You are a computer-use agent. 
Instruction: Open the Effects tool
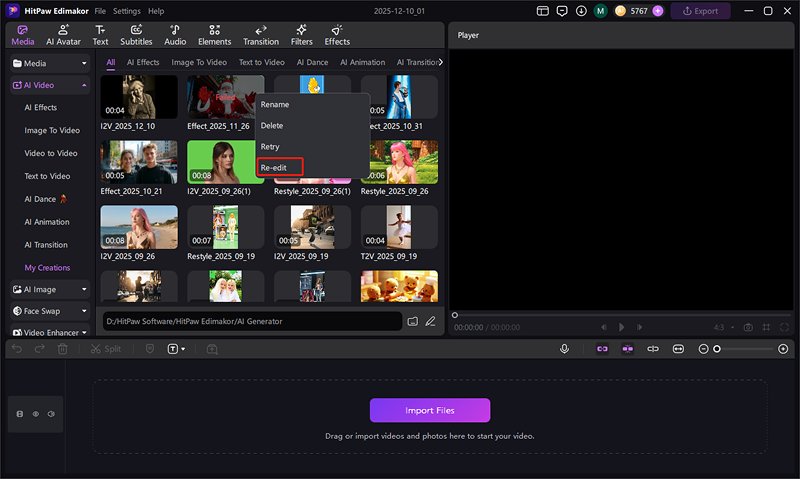click(337, 35)
